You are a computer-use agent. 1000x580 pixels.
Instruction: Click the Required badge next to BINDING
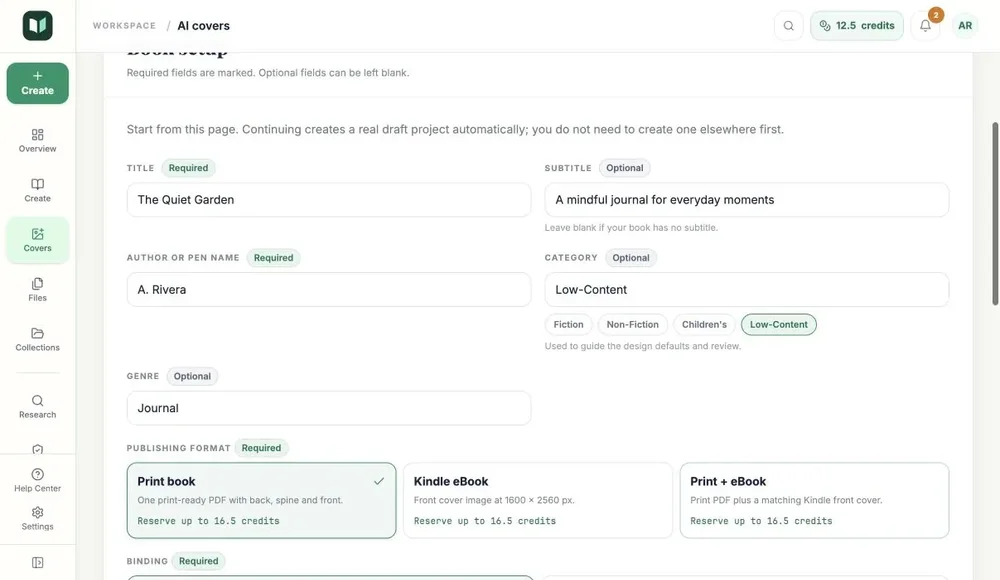(198, 561)
